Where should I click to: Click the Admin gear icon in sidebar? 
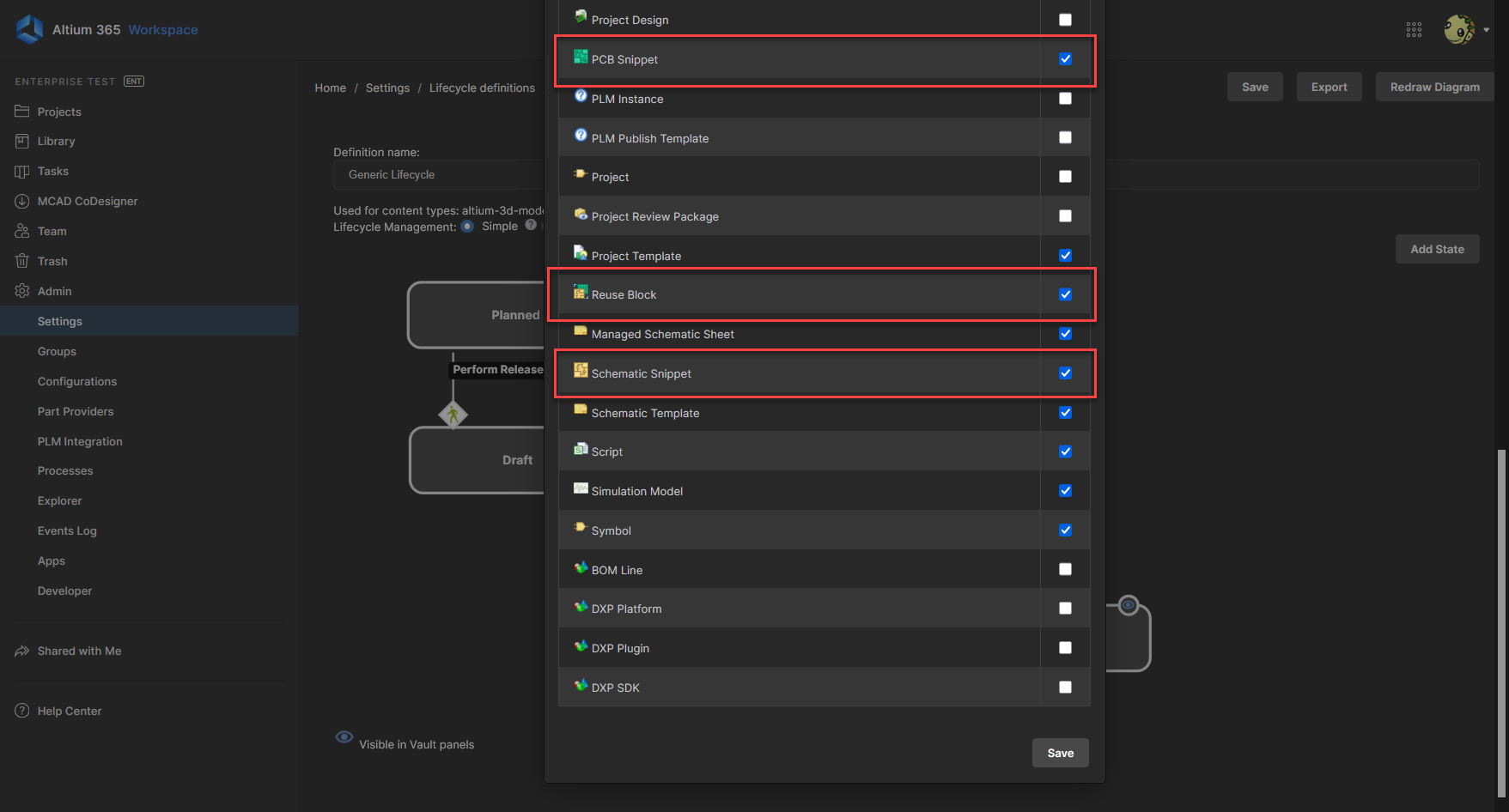click(x=22, y=291)
